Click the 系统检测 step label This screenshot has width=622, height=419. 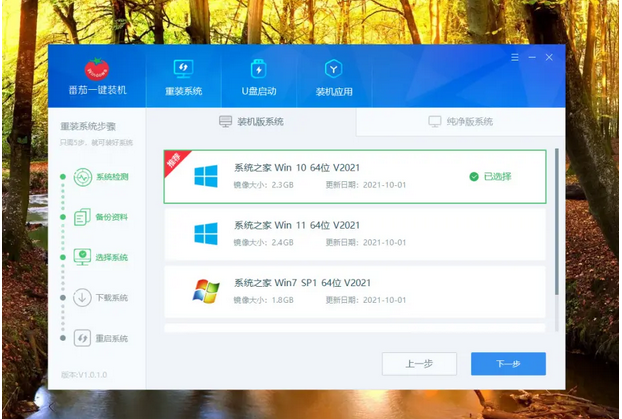click(112, 177)
